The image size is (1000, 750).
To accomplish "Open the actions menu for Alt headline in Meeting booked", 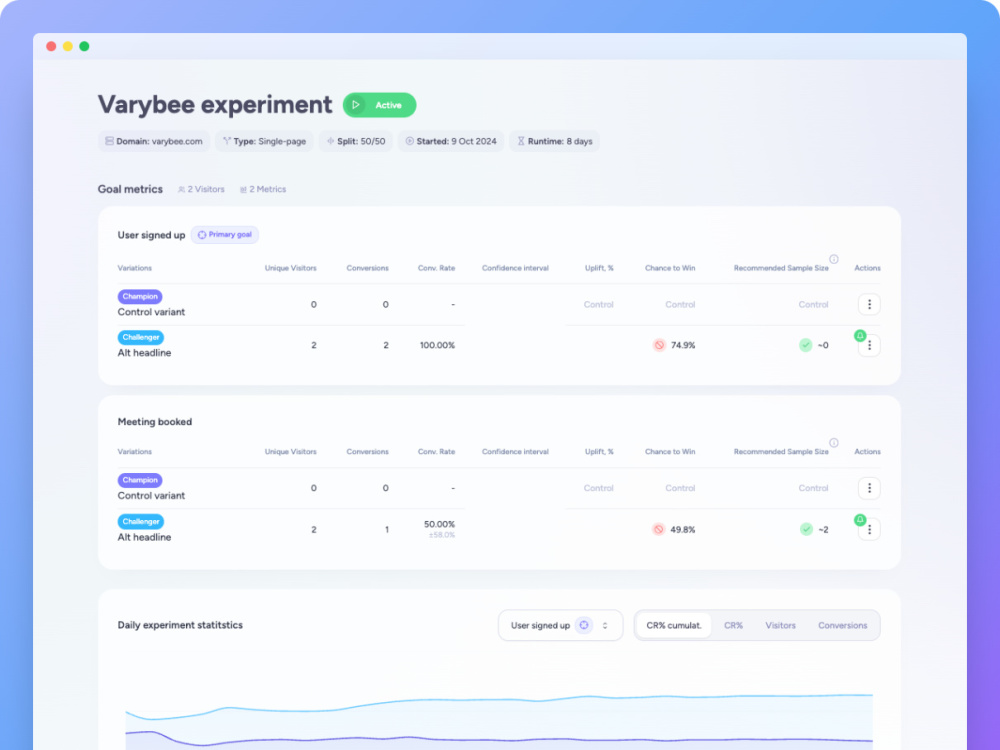I will tap(869, 529).
